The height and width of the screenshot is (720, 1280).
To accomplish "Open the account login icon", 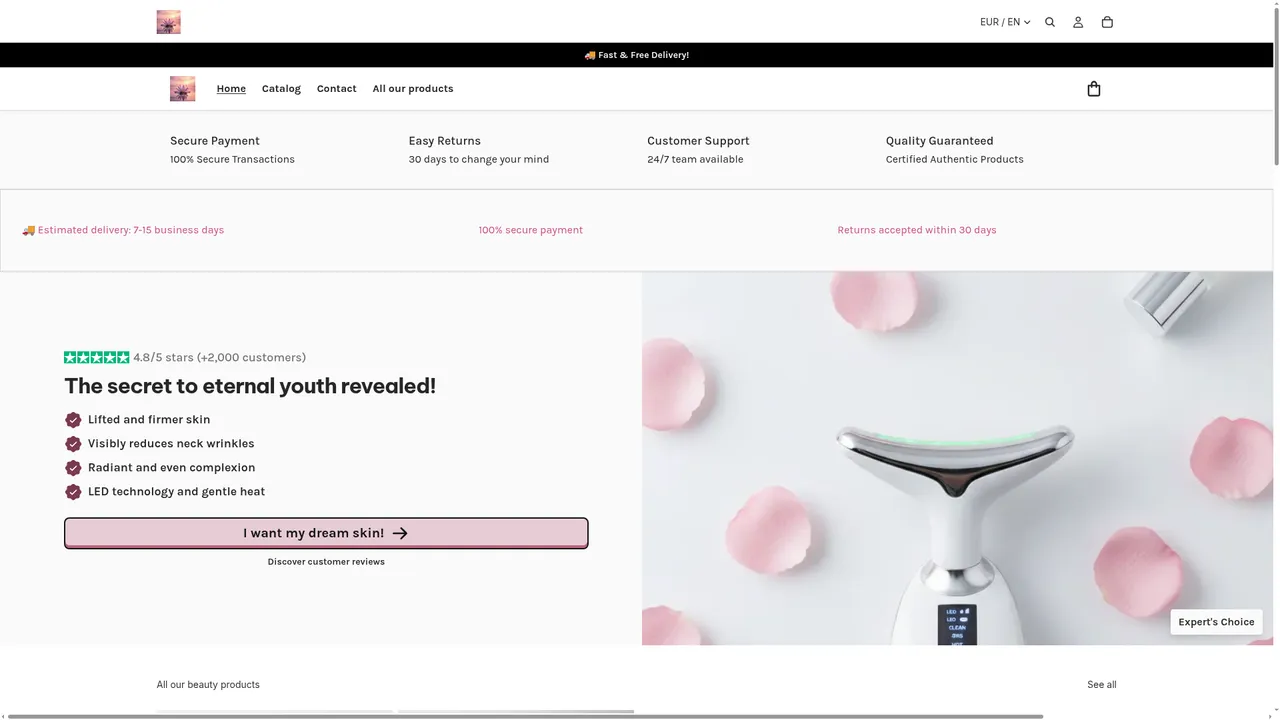I will click(1078, 22).
